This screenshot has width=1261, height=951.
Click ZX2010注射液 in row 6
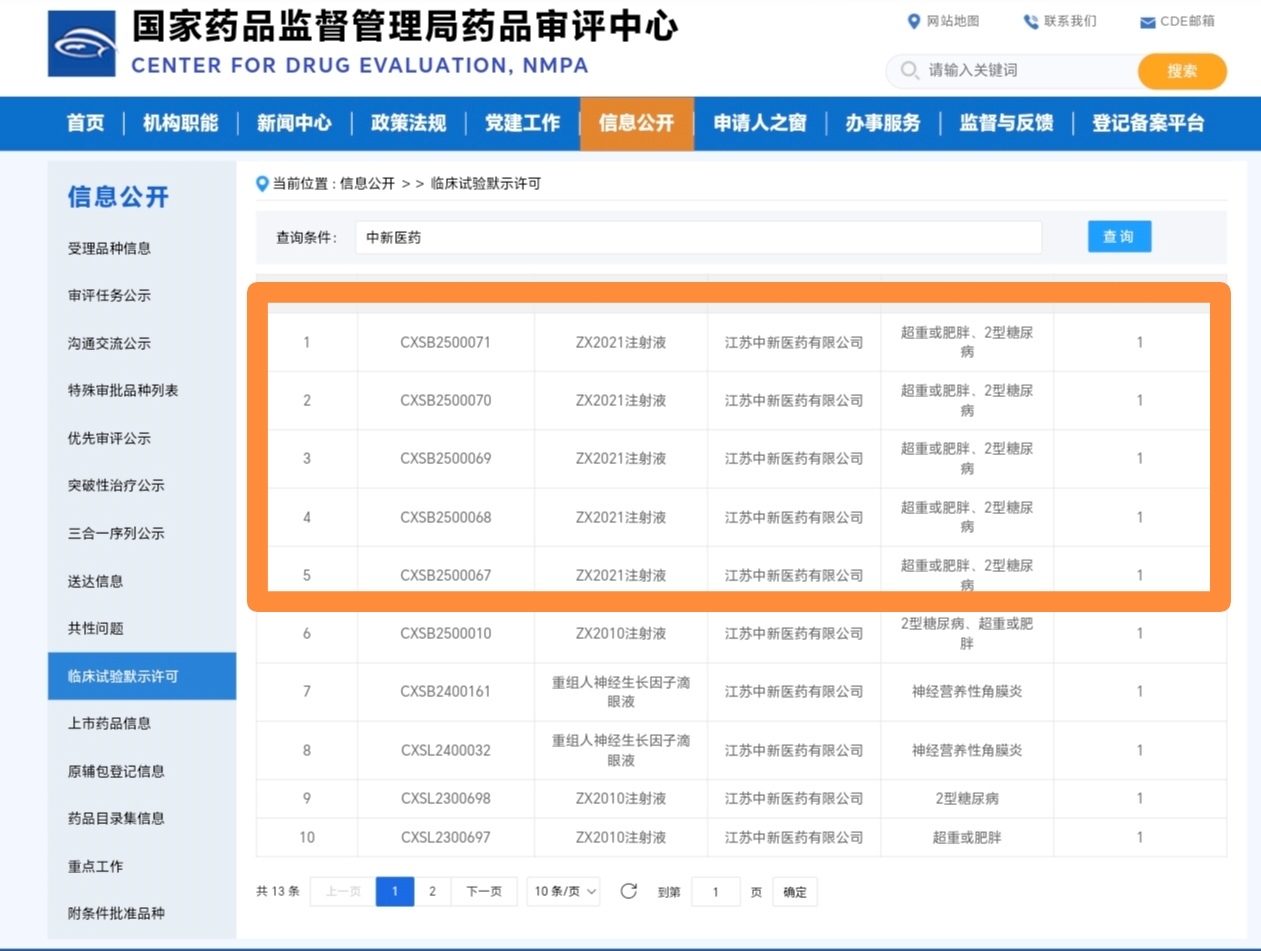click(621, 633)
